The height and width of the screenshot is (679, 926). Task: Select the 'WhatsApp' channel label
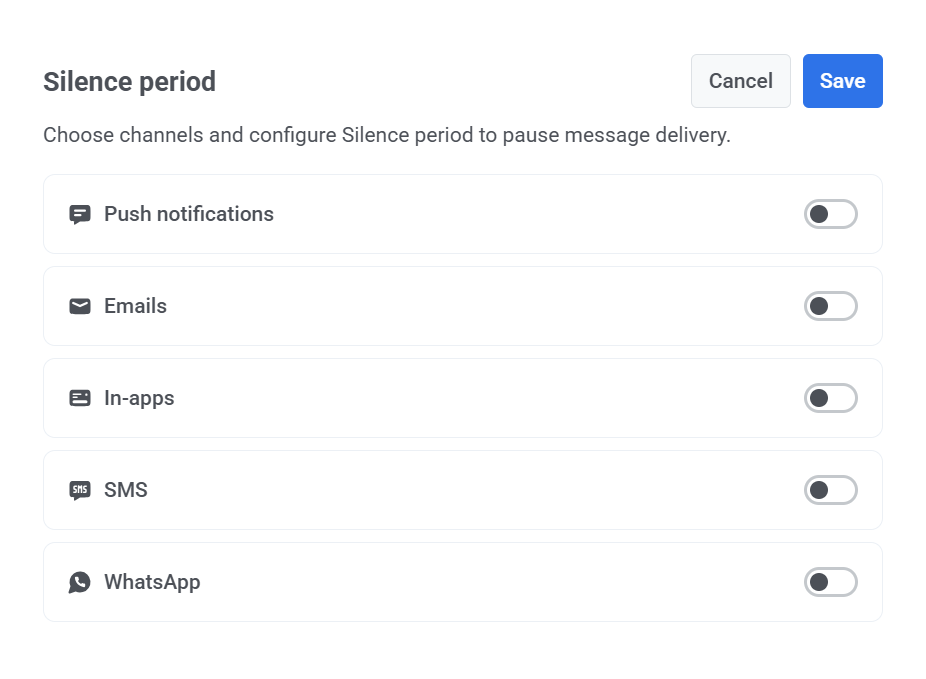tap(153, 582)
